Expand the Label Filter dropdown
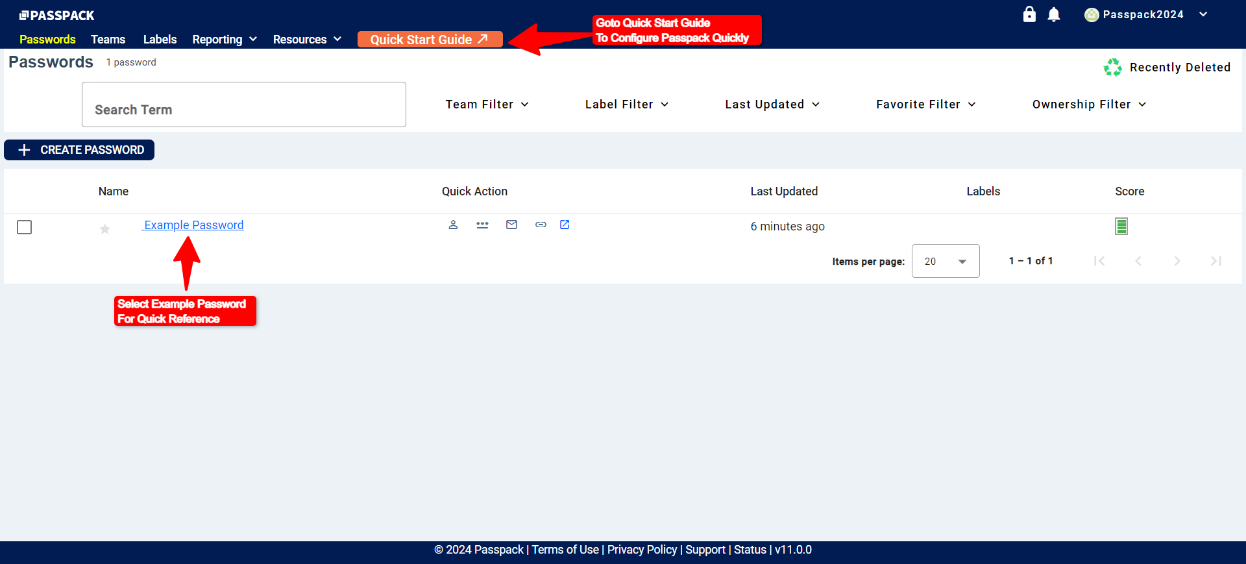 tap(627, 104)
